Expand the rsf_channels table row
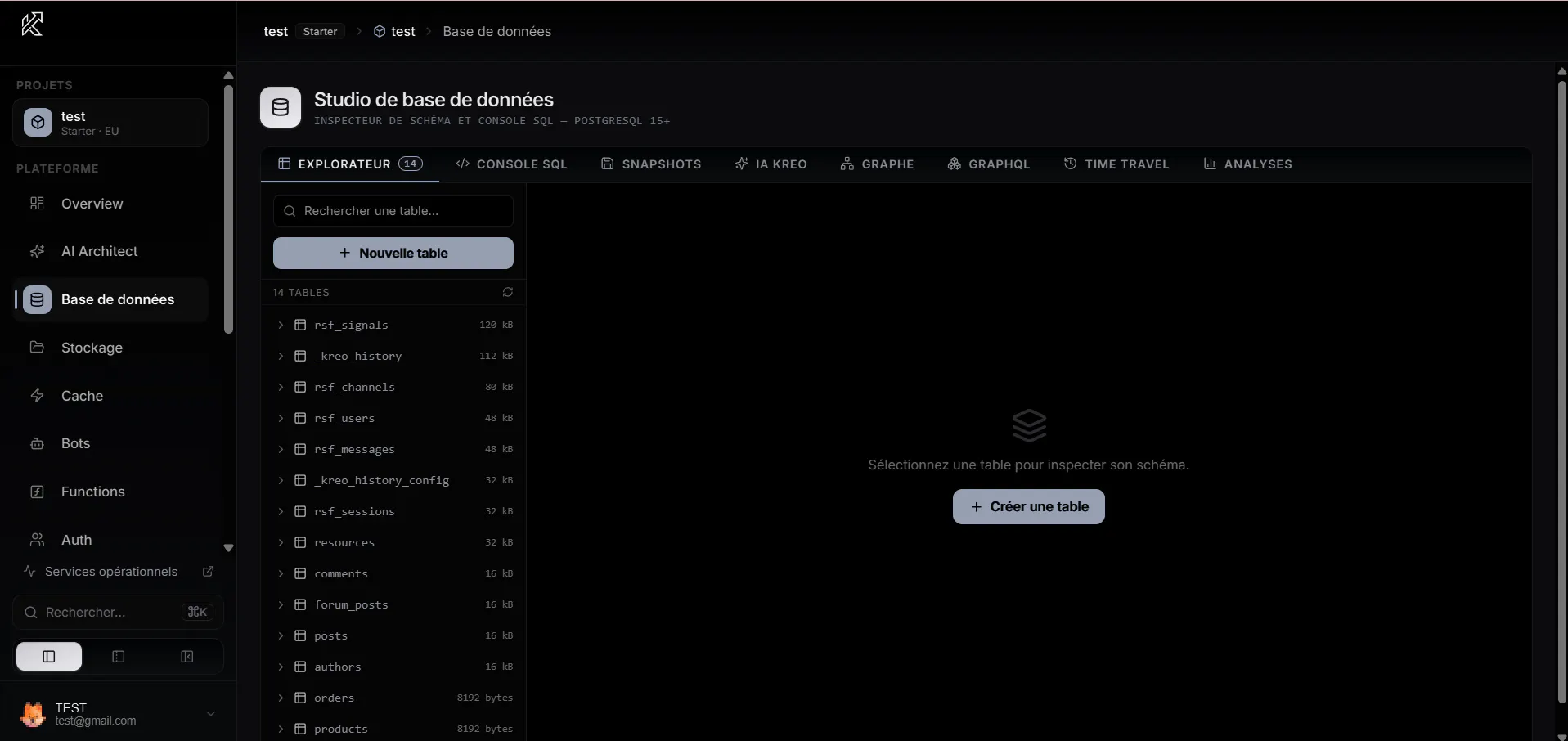The image size is (1568, 741). pos(281,387)
